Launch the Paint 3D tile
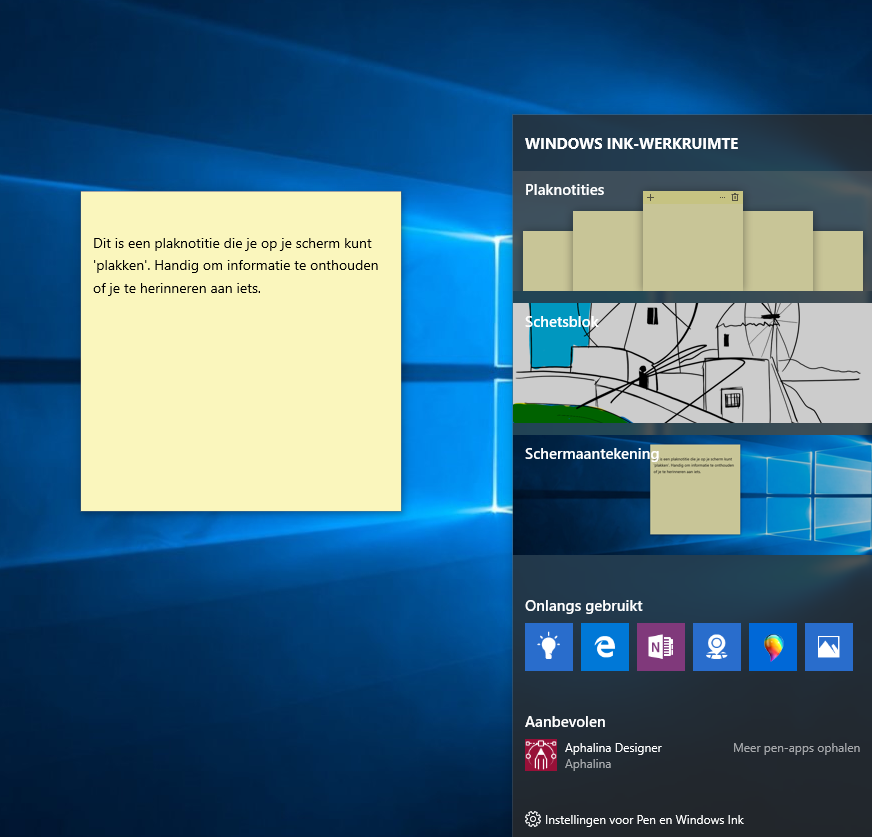This screenshot has width=872, height=837. tap(772, 647)
